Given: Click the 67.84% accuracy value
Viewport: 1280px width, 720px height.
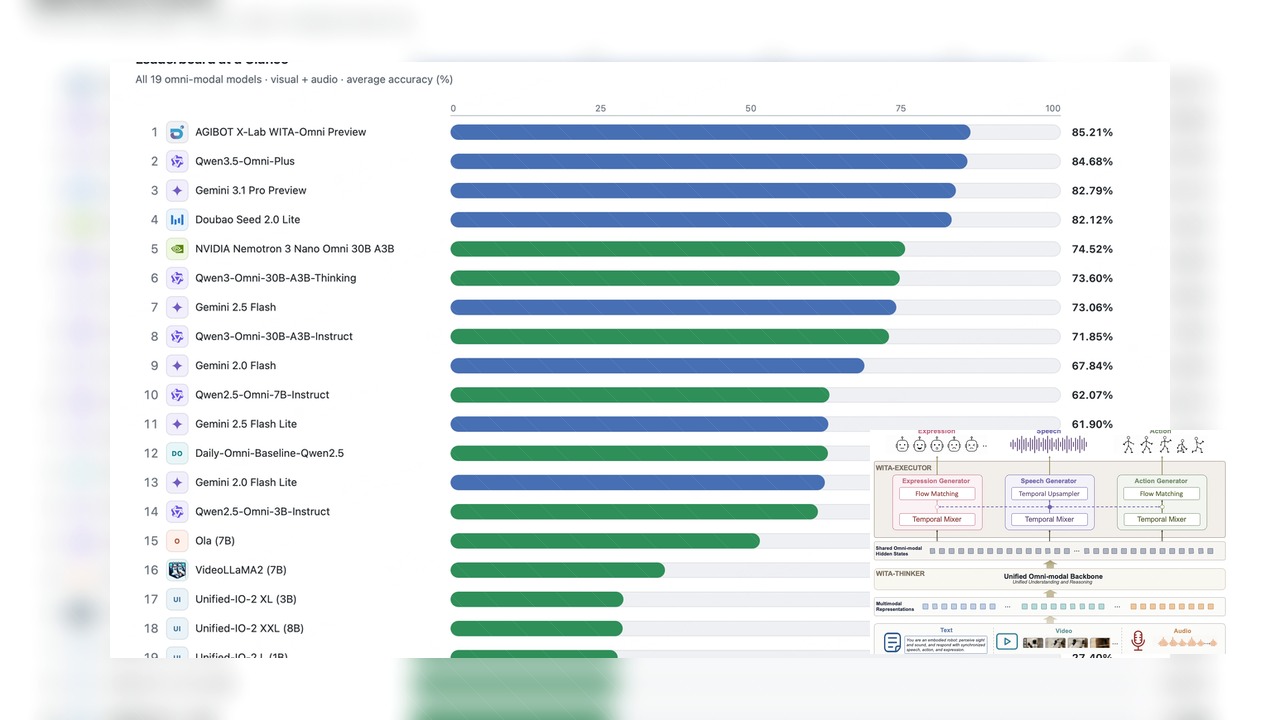Looking at the screenshot, I should (x=1092, y=366).
